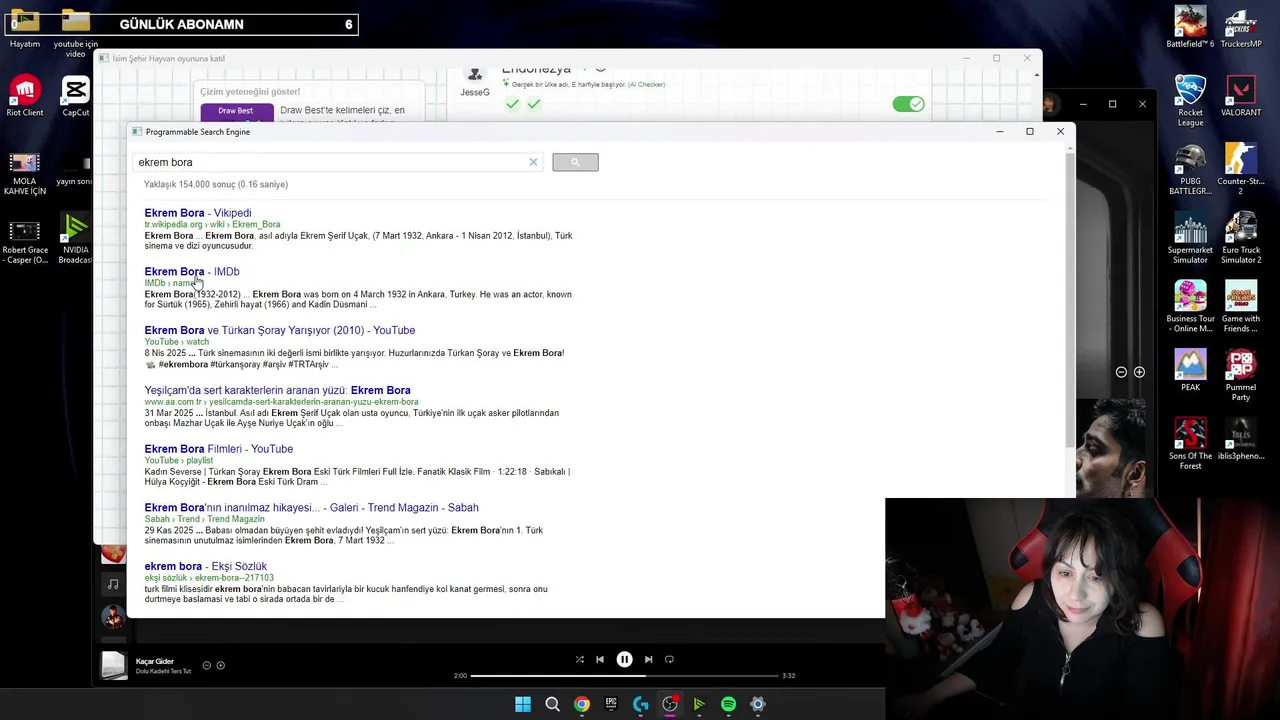Open the taskbar Search icon
The height and width of the screenshot is (720, 1280).
tap(552, 704)
